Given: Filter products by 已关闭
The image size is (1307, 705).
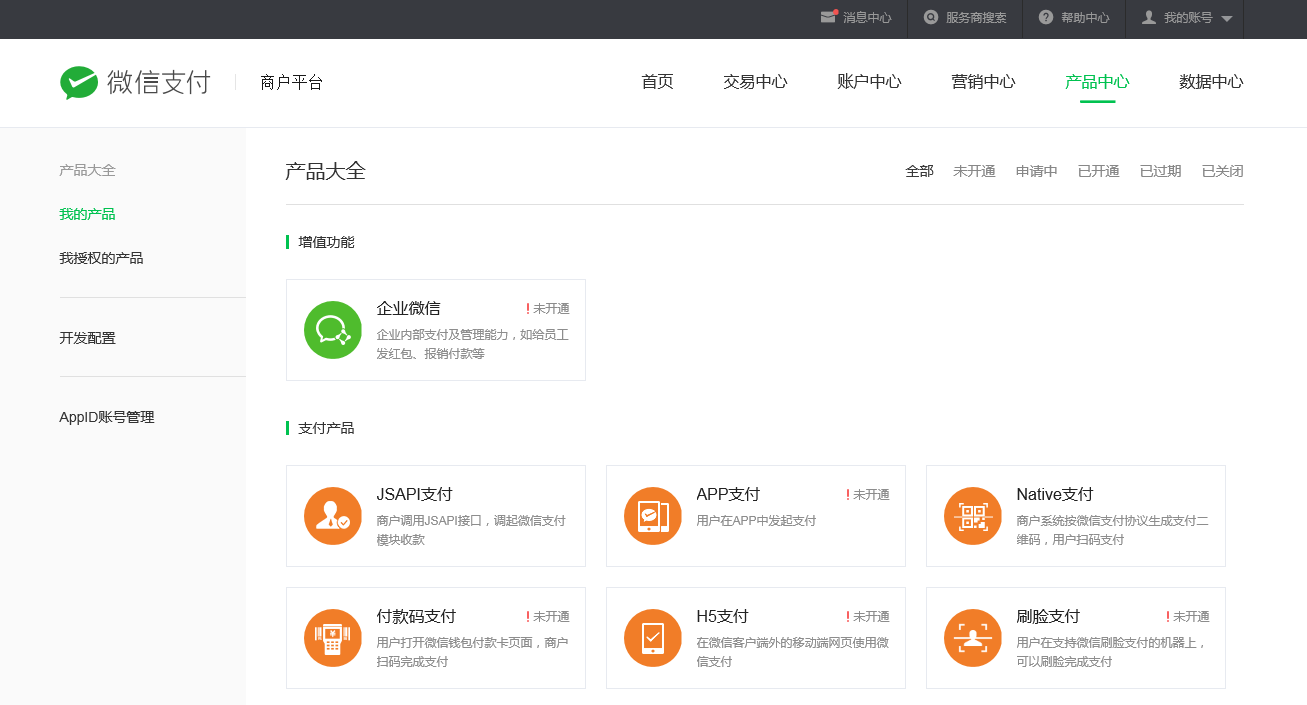Looking at the screenshot, I should (1222, 171).
